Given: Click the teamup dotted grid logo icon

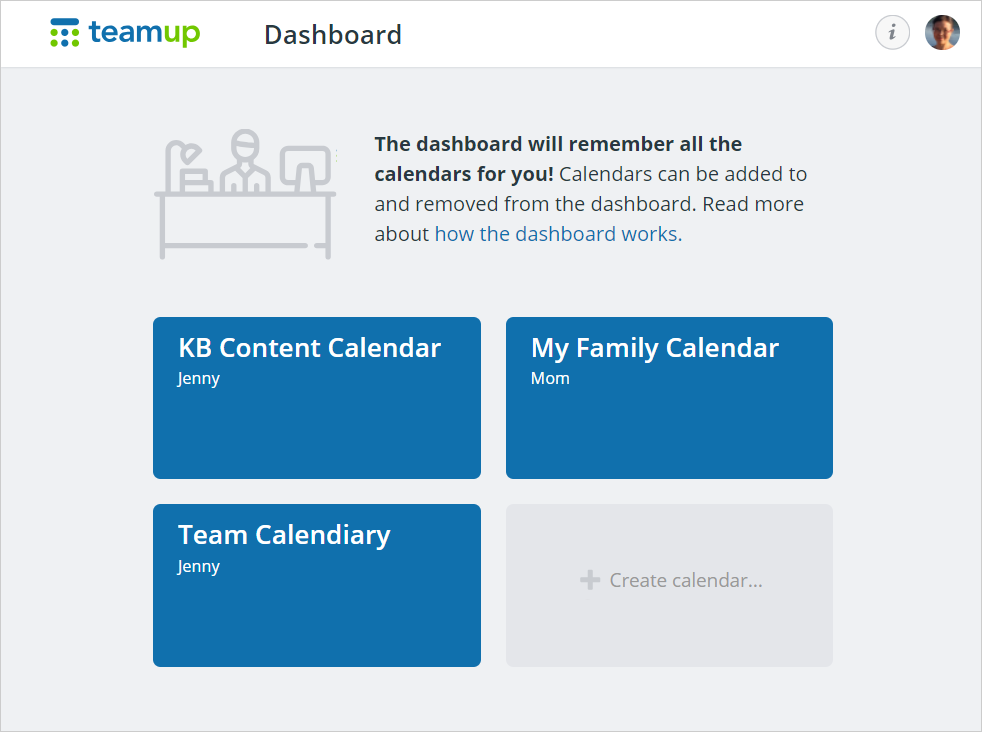Looking at the screenshot, I should click(x=65, y=33).
